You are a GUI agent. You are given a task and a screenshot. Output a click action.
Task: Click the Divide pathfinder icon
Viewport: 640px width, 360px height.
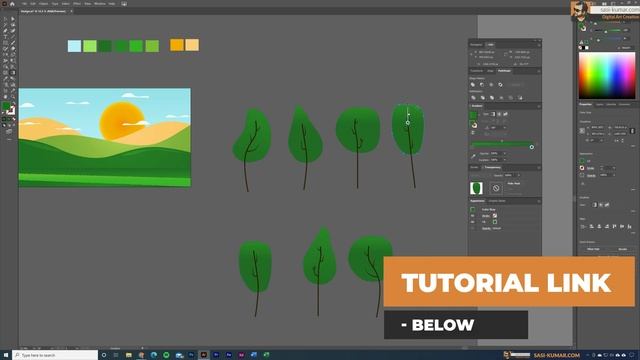[x=473, y=98]
